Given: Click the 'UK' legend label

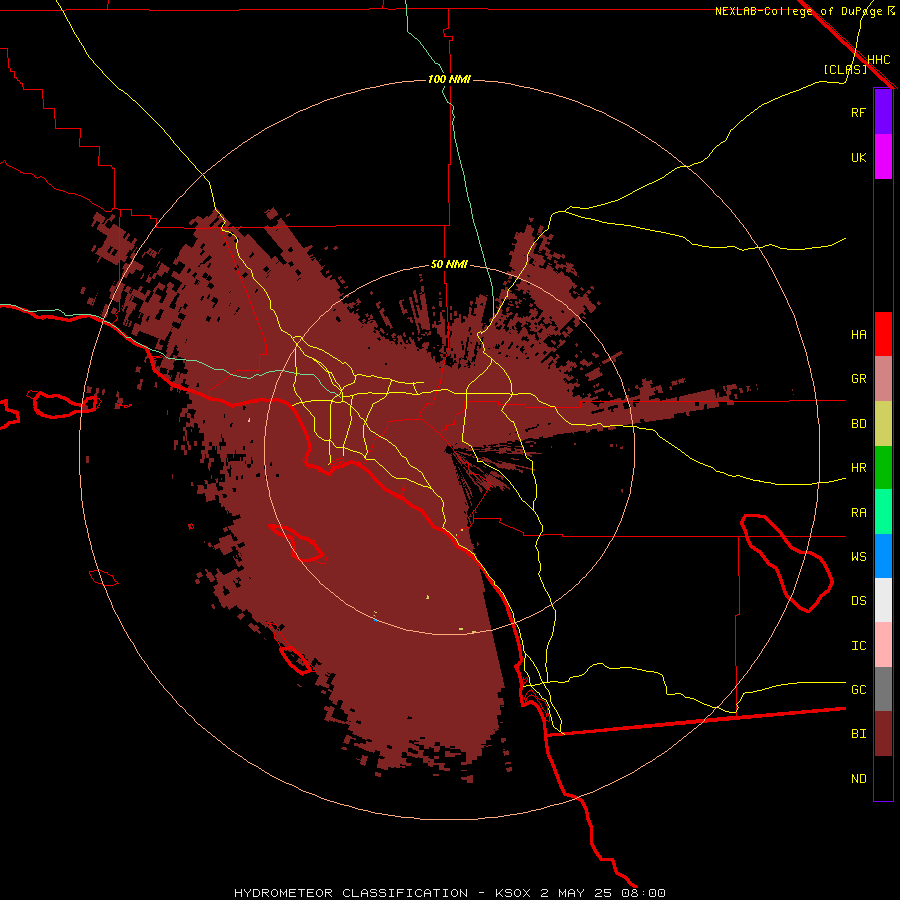Looking at the screenshot, I should [x=858, y=157].
